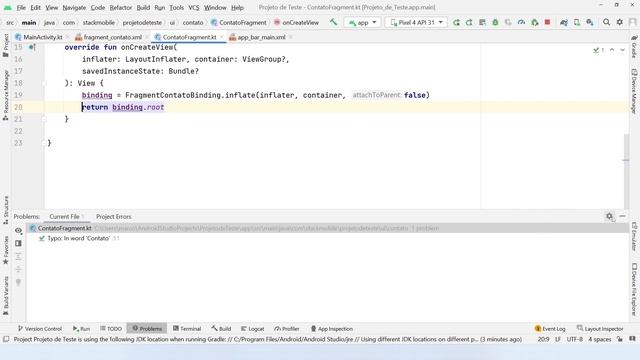Click the Typo: In word 'Contato' problem

[78, 238]
